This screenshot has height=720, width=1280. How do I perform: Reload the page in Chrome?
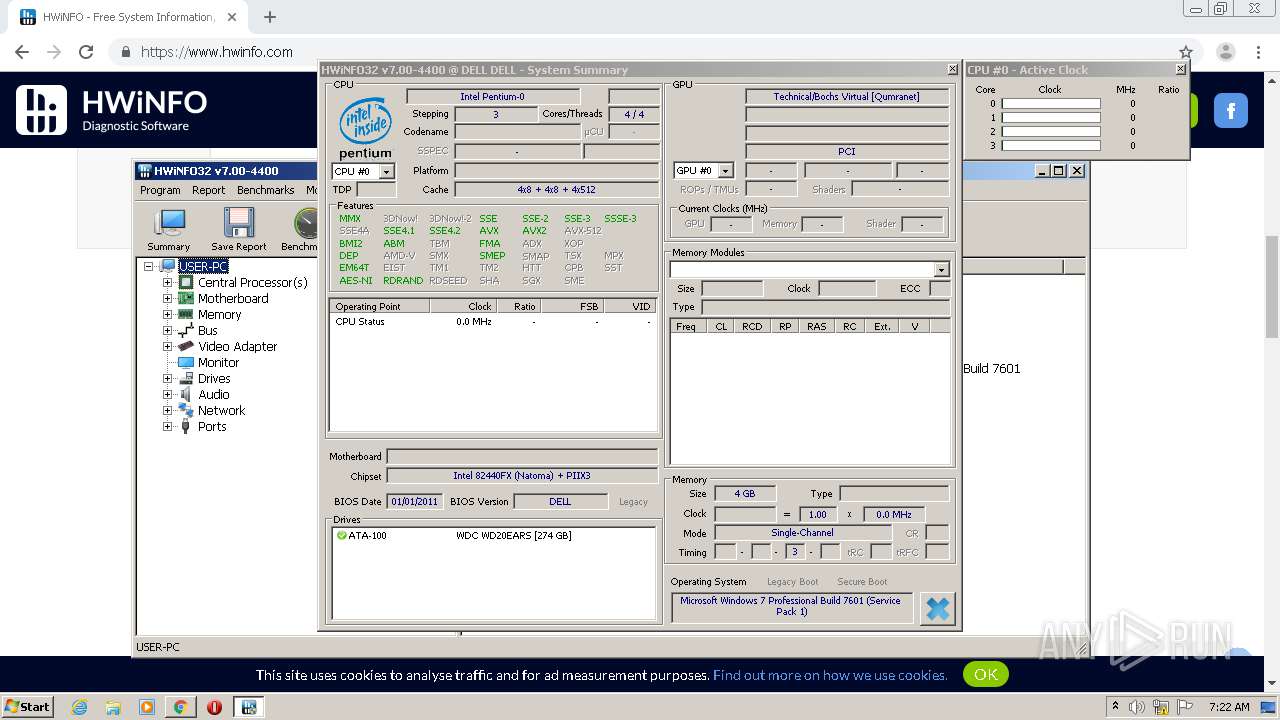click(86, 52)
